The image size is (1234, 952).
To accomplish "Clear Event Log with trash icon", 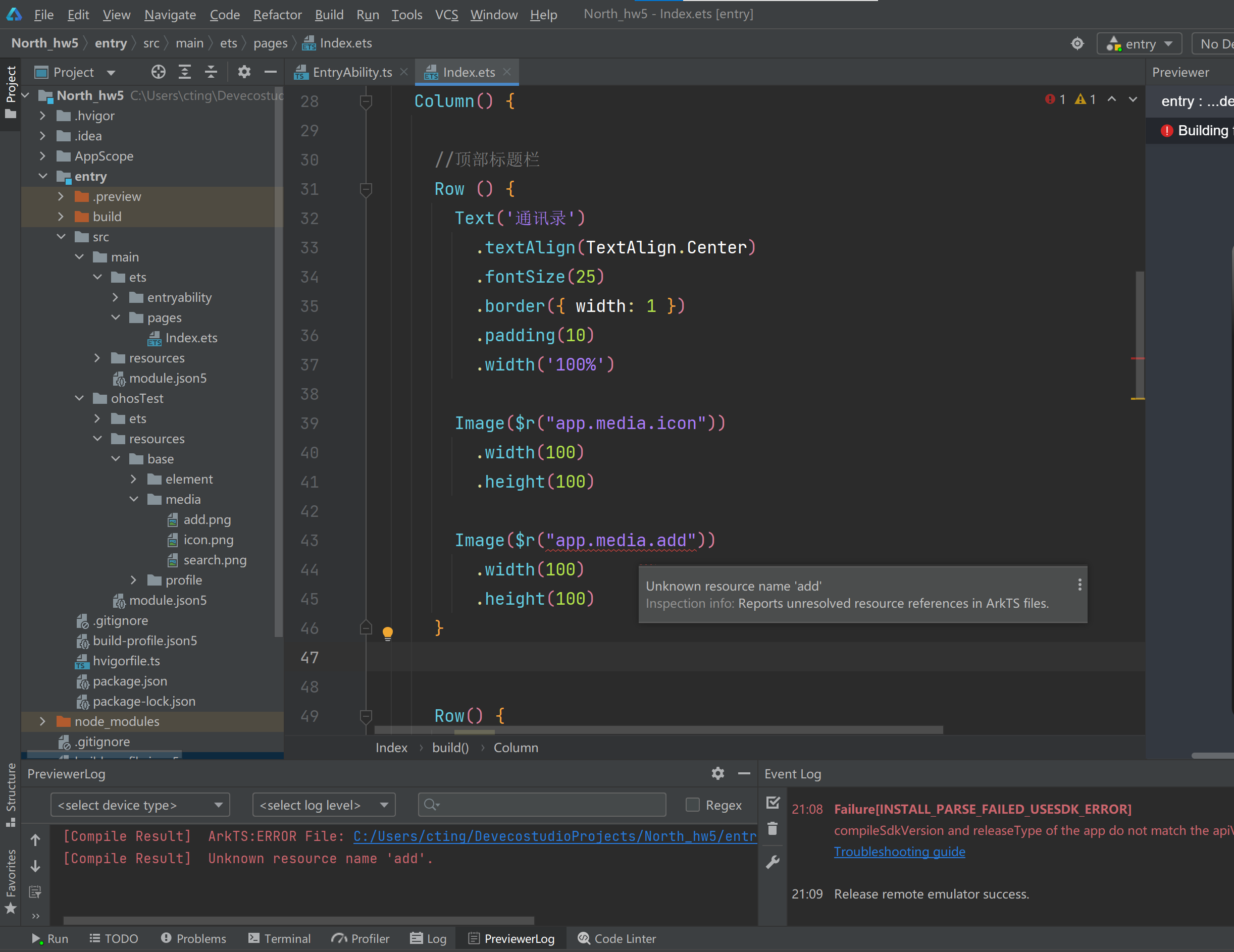I will click(x=773, y=828).
